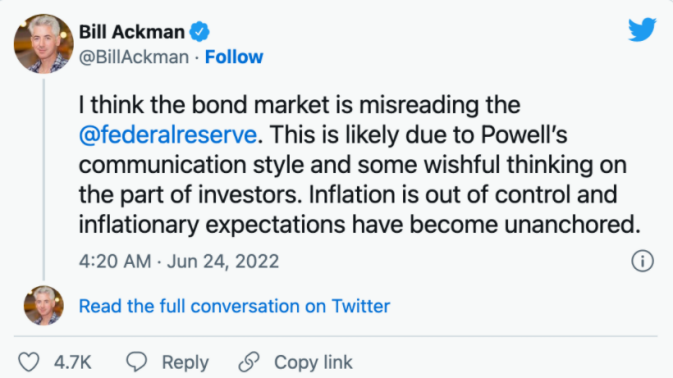Open Bill Ackman's large profile photo

43,44
